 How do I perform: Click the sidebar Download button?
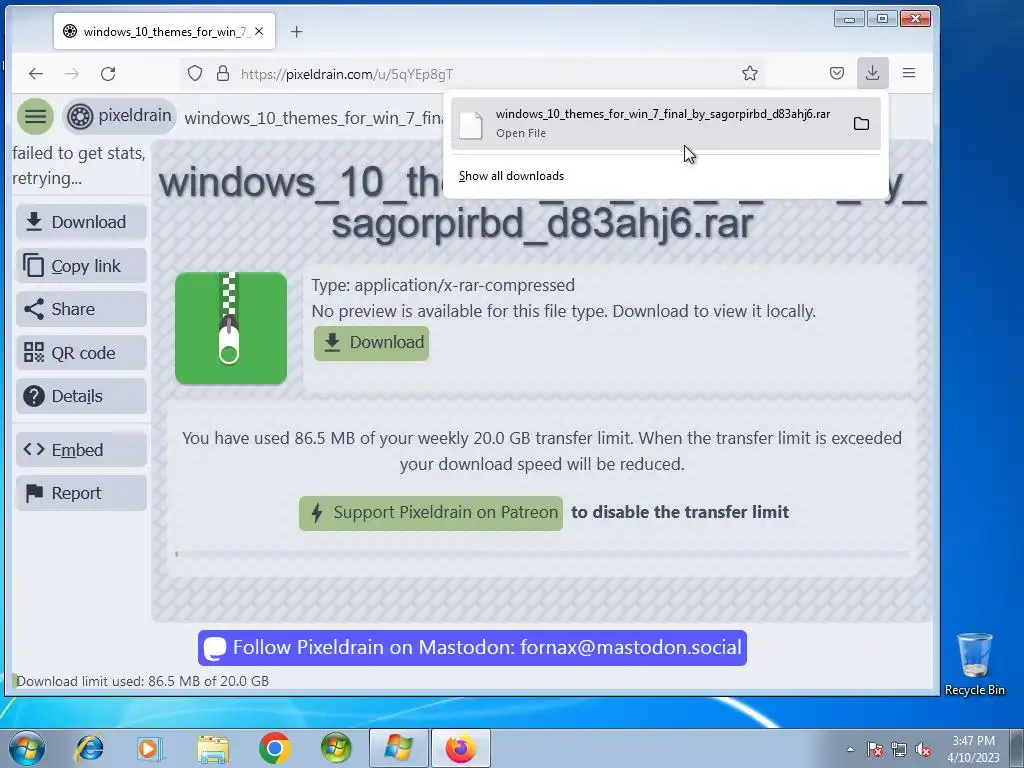click(x=82, y=222)
